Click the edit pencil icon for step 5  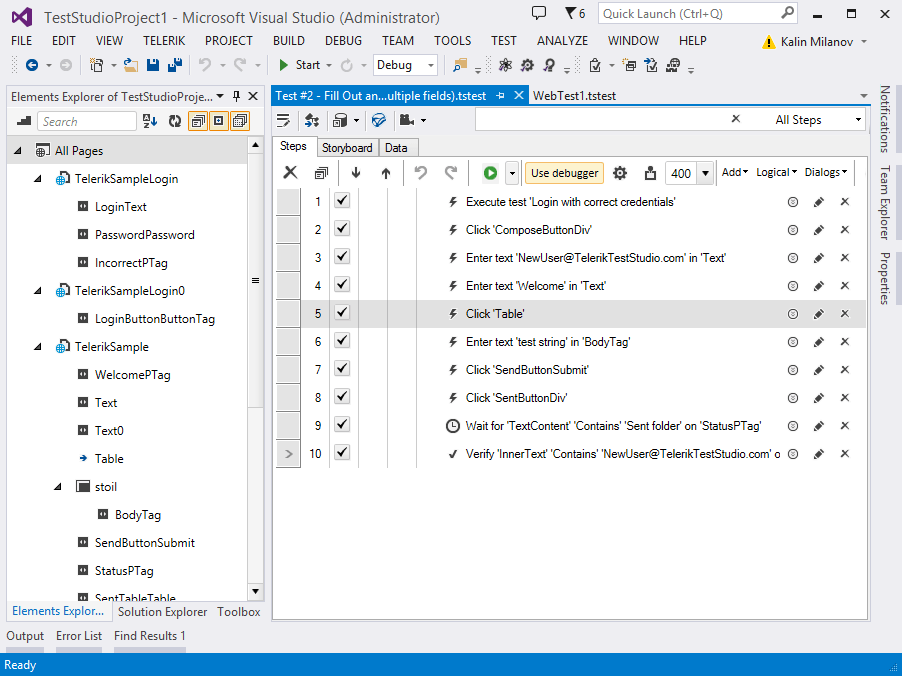pyautogui.click(x=819, y=314)
